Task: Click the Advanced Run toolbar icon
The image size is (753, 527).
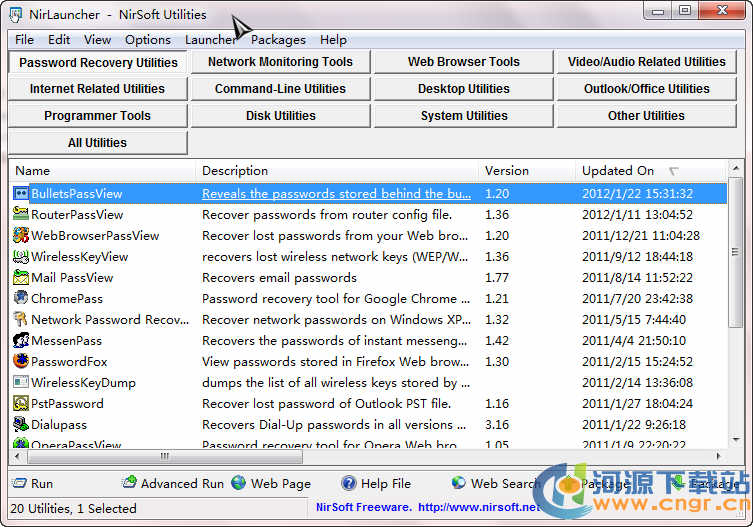Action: pyautogui.click(x=129, y=483)
